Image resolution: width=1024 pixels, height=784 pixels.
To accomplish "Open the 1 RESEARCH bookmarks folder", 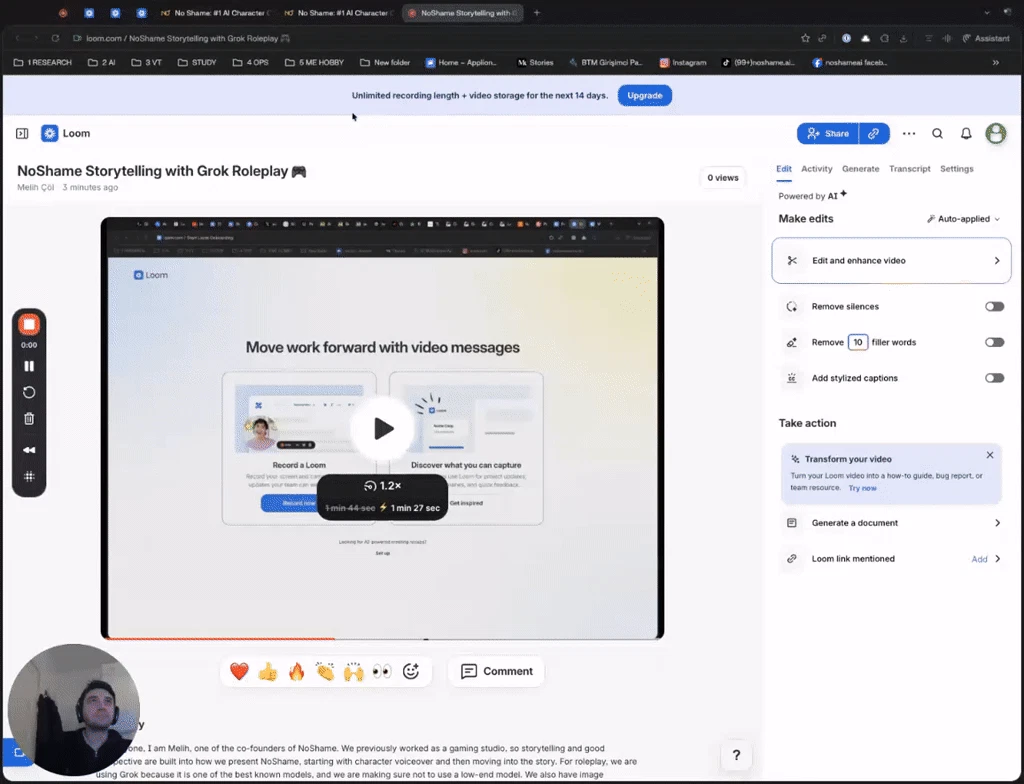I will (42, 63).
